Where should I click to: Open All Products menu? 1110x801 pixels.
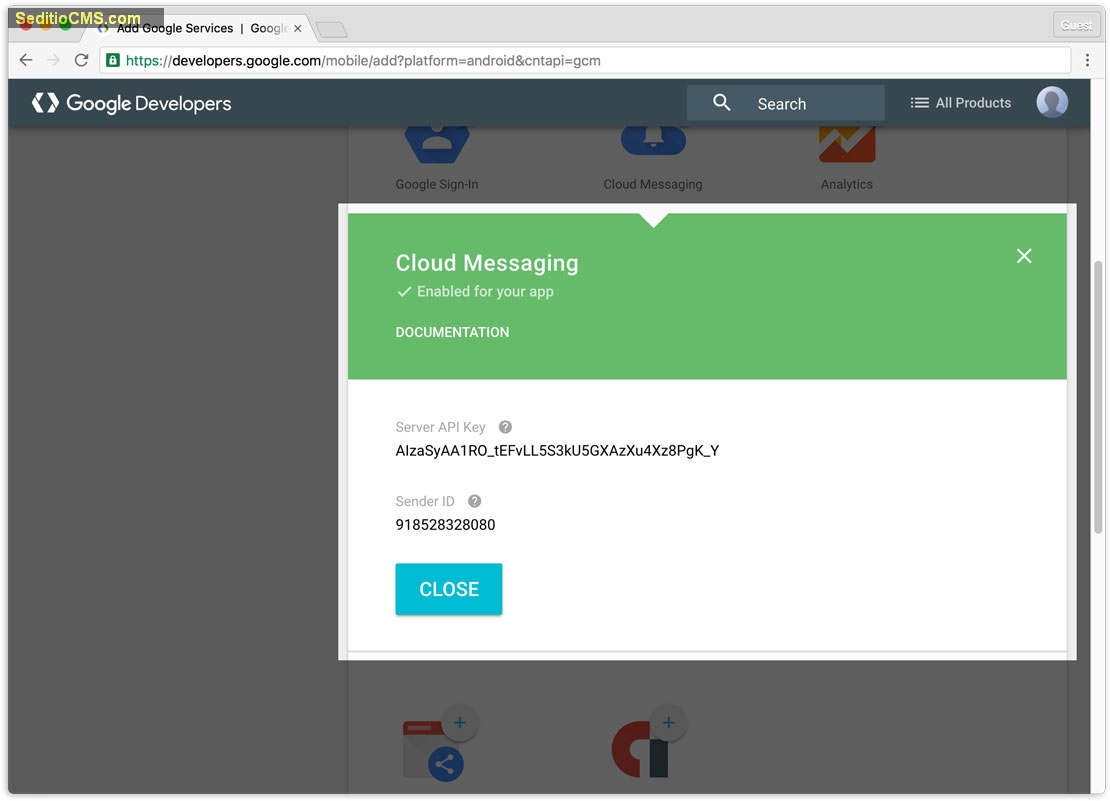pos(960,103)
